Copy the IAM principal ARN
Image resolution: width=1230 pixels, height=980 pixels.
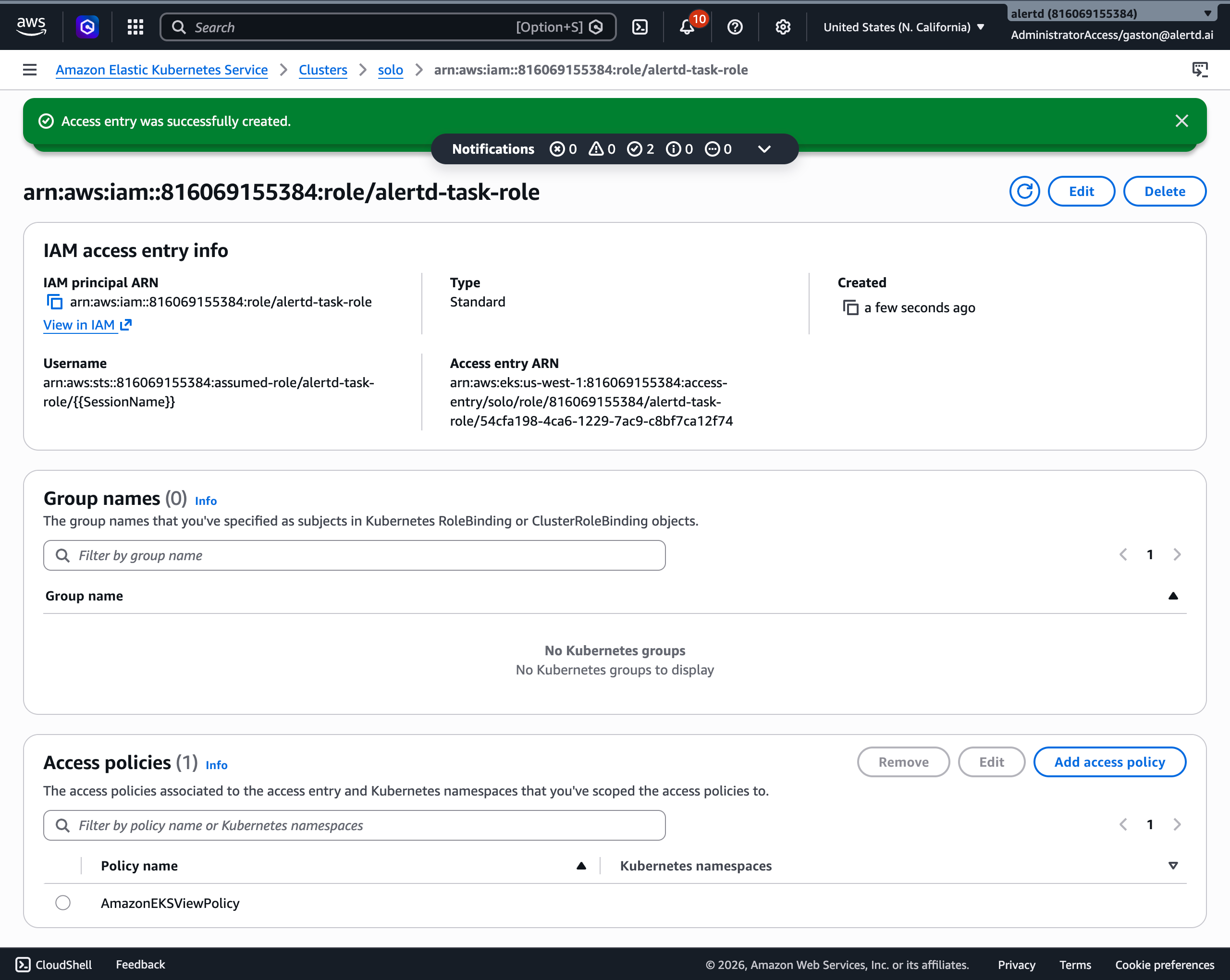54,302
